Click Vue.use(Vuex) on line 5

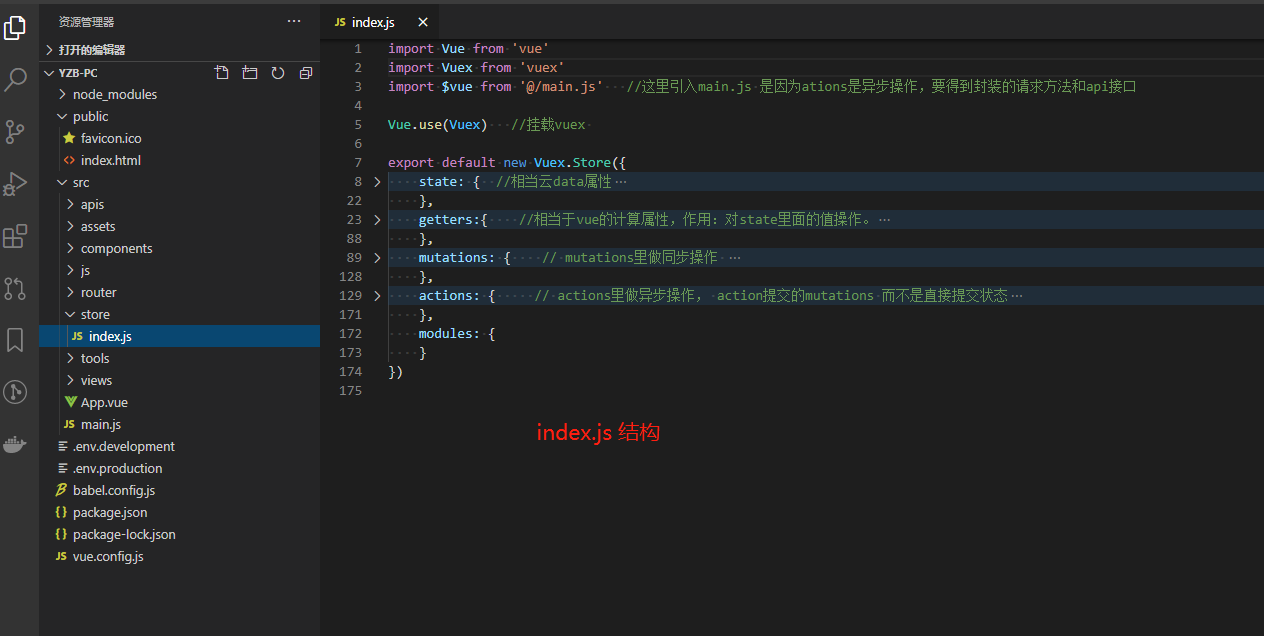click(438, 125)
